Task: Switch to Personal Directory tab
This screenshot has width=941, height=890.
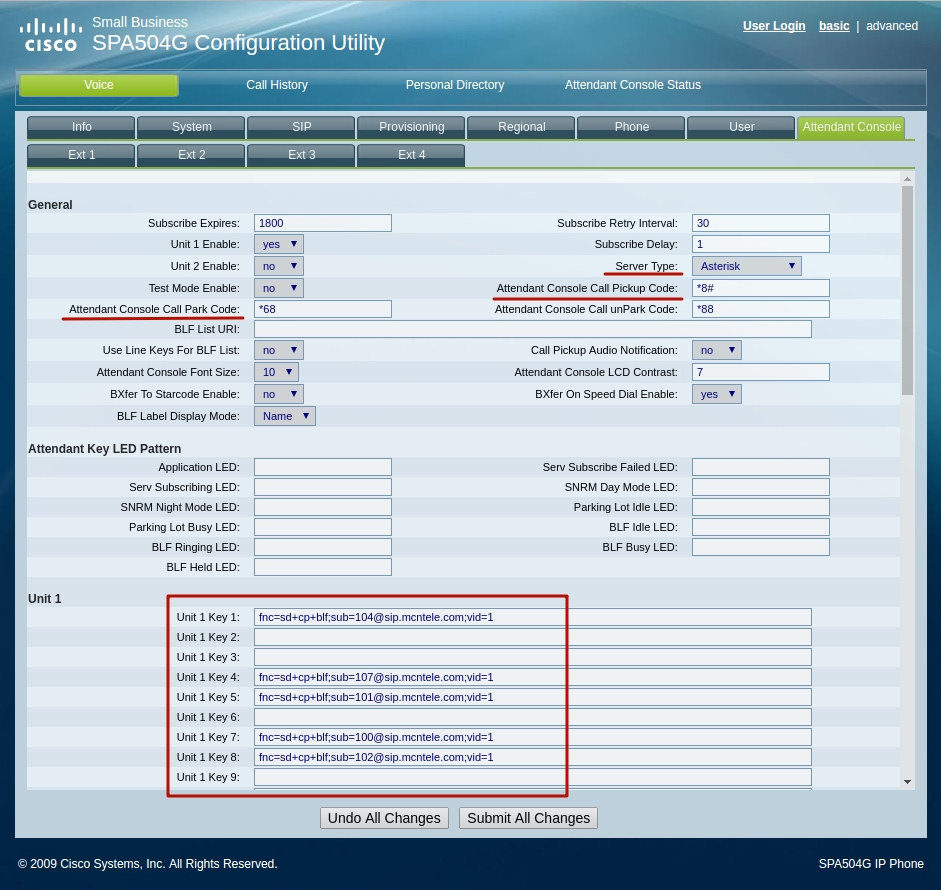Action: pos(455,85)
